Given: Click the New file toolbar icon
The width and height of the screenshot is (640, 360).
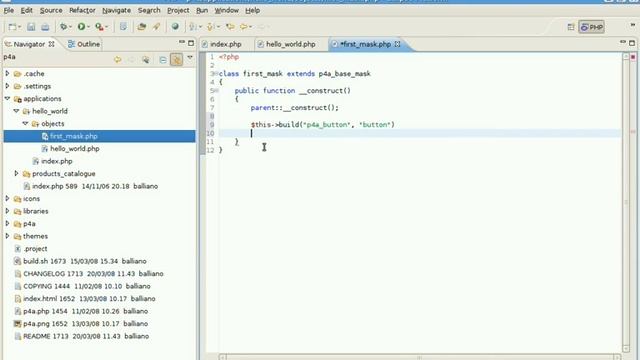Looking at the screenshot, I should (x=12, y=27).
